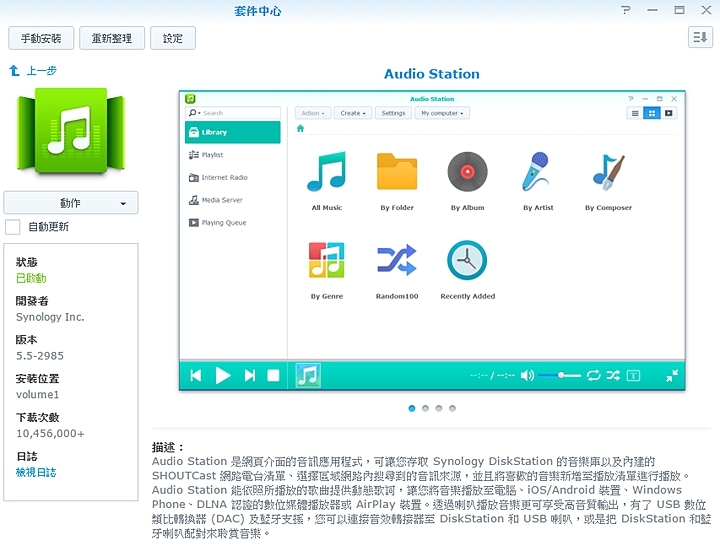The height and width of the screenshot is (546, 720).
Task: Open the Action dropdown menu
Action: click(x=313, y=113)
